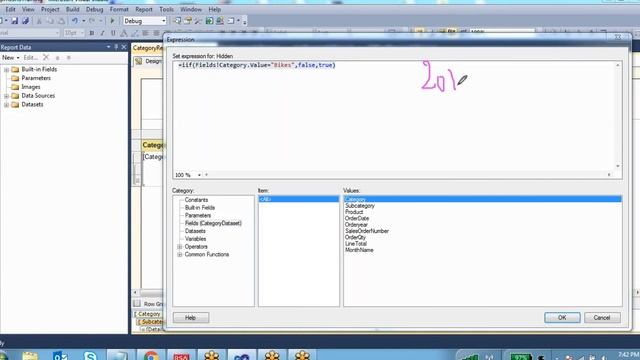The width and height of the screenshot is (640, 360).
Task: Expand the Operators category node
Action: click(180, 247)
